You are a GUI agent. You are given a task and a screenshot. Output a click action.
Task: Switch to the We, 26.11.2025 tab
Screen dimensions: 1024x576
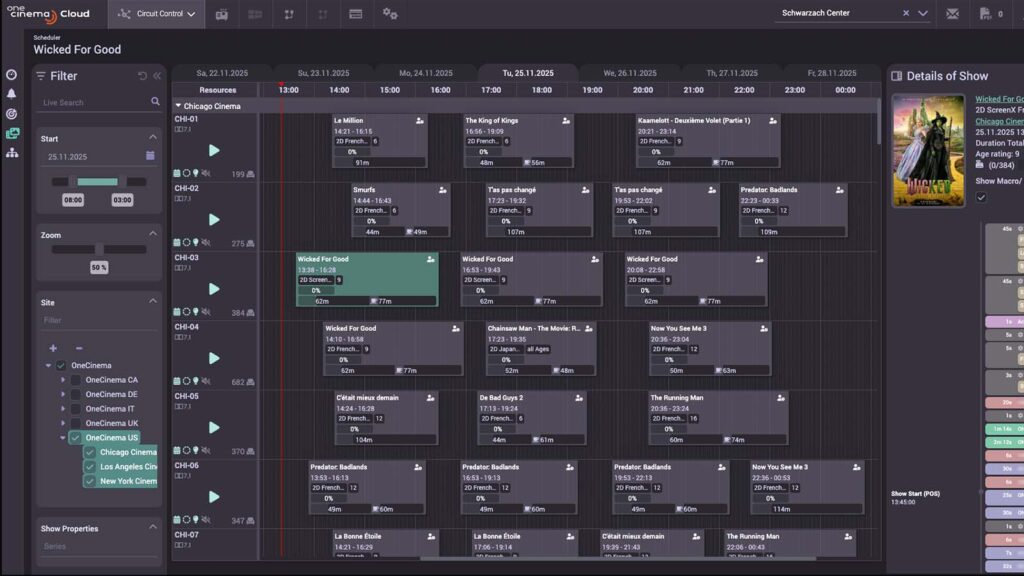[x=629, y=73]
